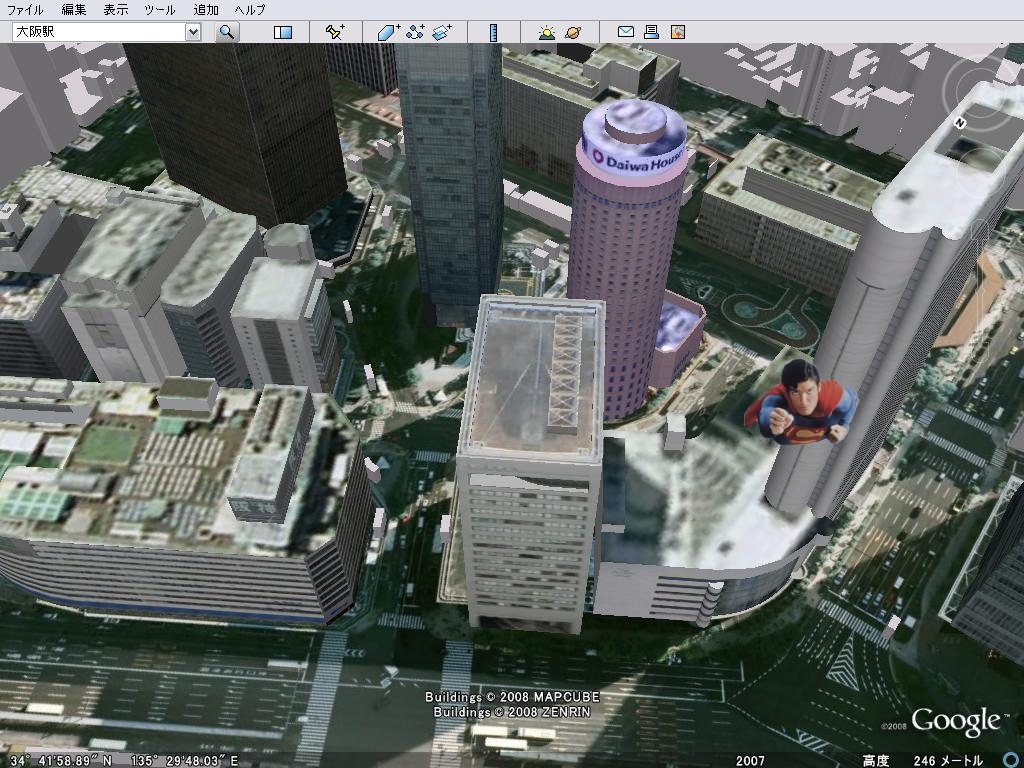This screenshot has width=1024, height=768.
Task: Open the 編集 menu
Action: [73, 10]
